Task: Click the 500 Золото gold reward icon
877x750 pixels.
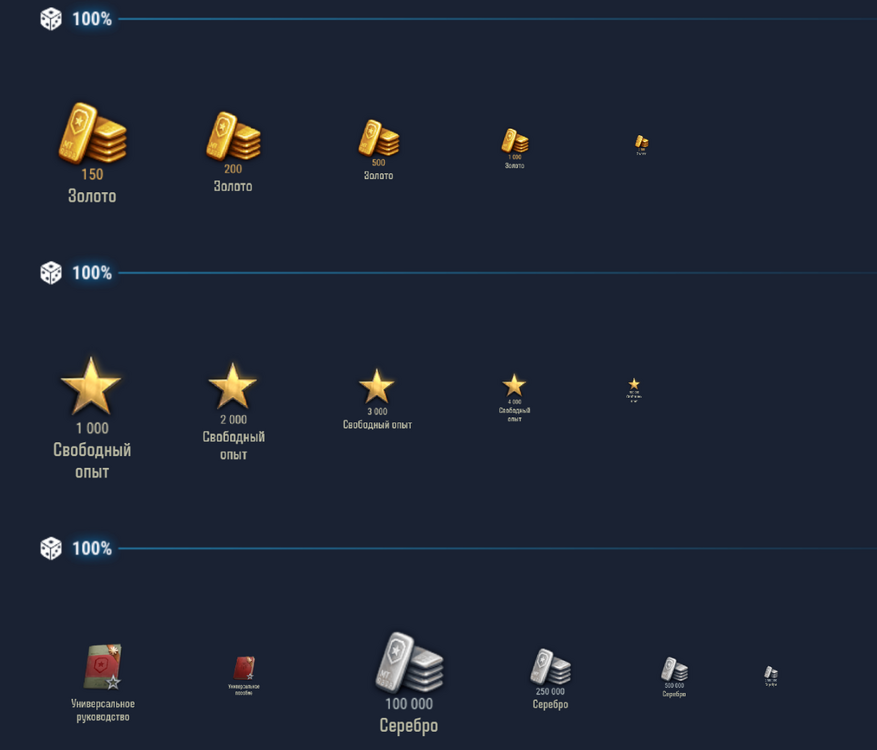Action: [x=377, y=140]
